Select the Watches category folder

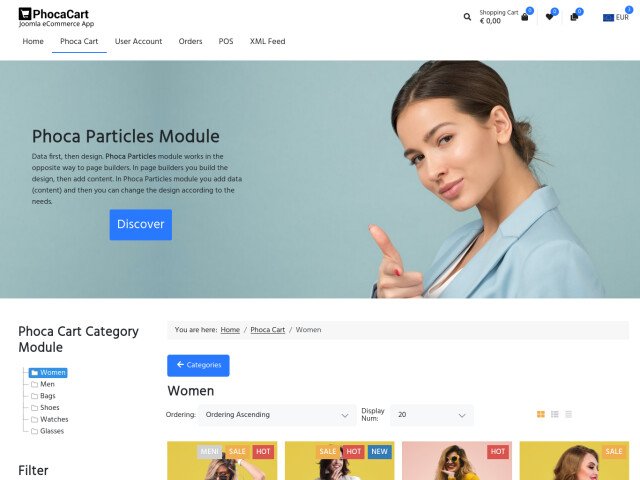click(x=50, y=419)
